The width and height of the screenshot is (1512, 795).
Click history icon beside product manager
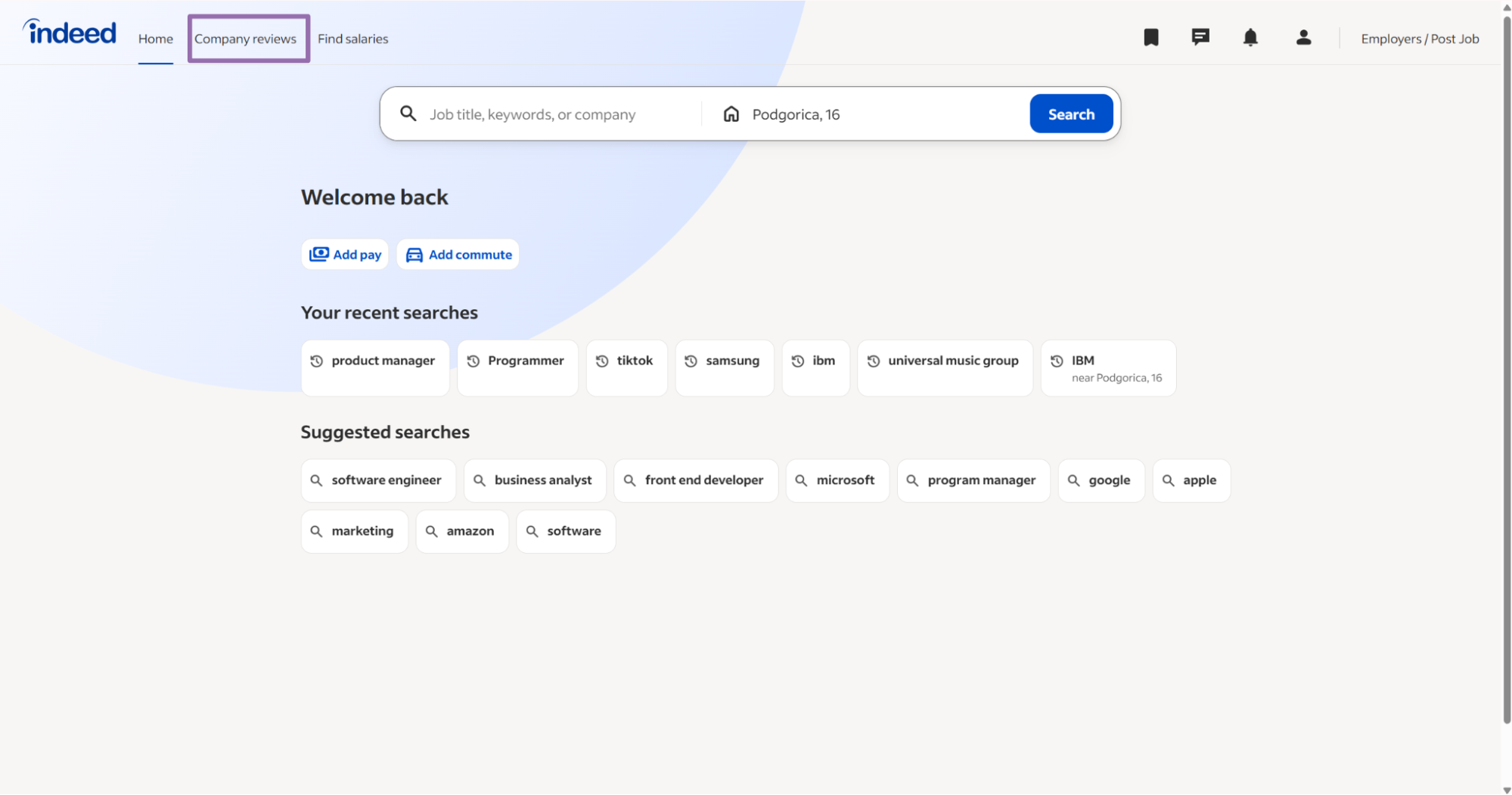click(x=317, y=361)
